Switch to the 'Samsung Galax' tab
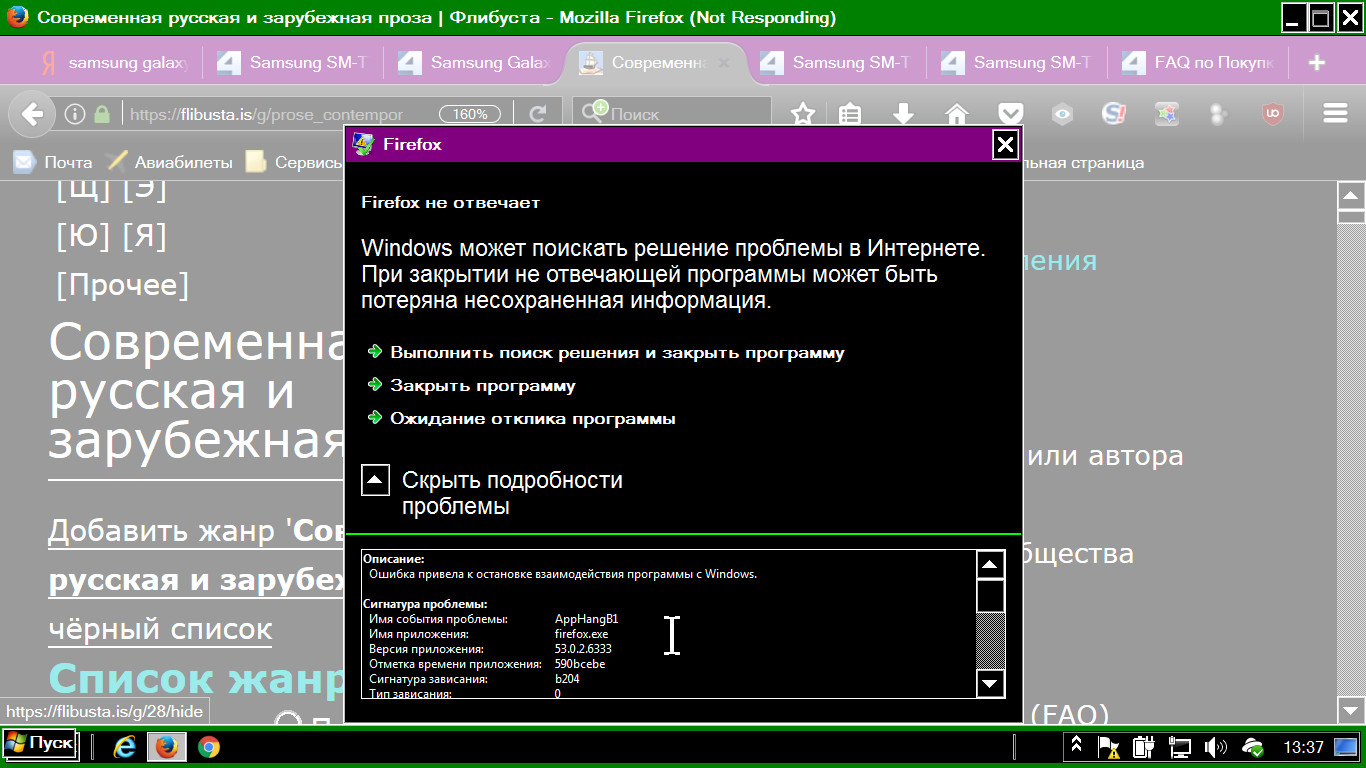 [x=475, y=63]
